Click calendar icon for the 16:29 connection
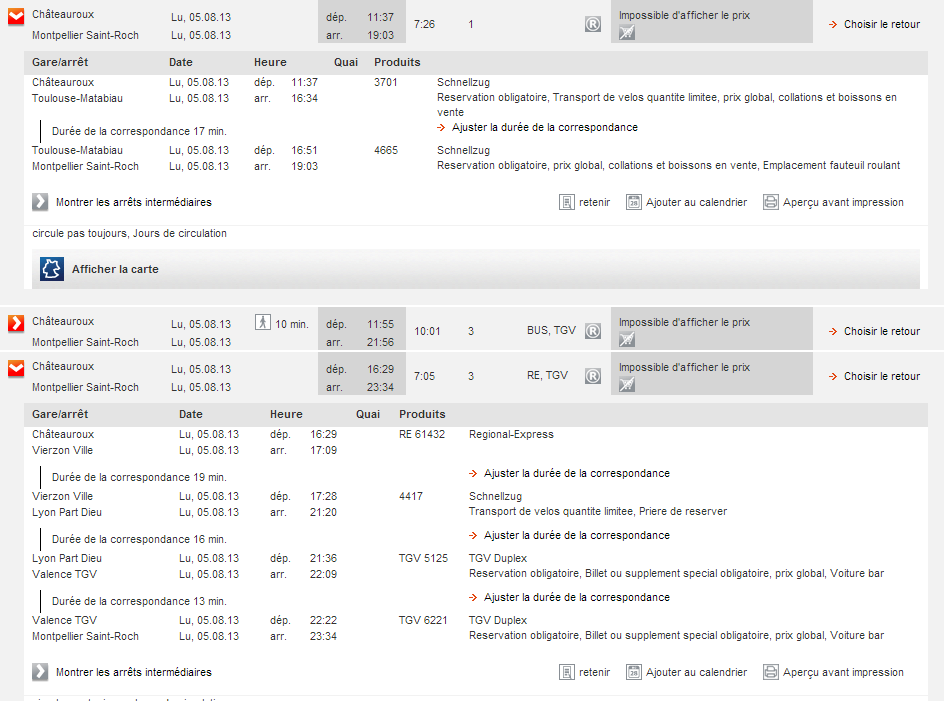Viewport: 946px width, 701px height. 634,672
